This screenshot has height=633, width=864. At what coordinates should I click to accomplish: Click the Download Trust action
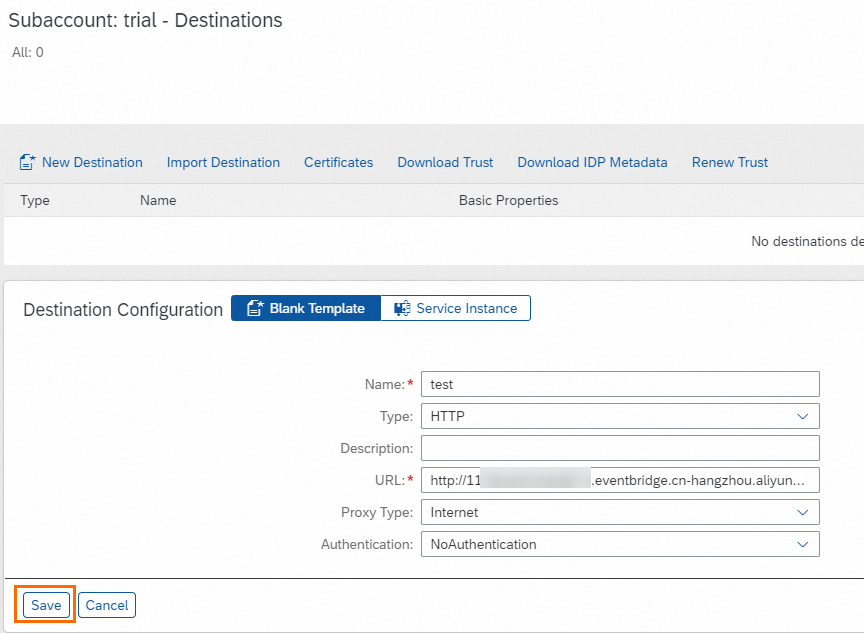[x=445, y=162]
